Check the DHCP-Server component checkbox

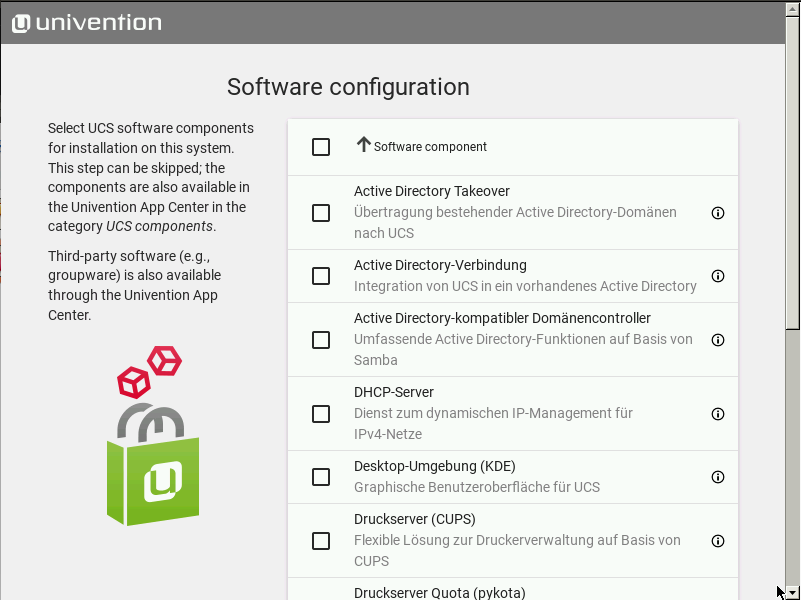(x=321, y=414)
